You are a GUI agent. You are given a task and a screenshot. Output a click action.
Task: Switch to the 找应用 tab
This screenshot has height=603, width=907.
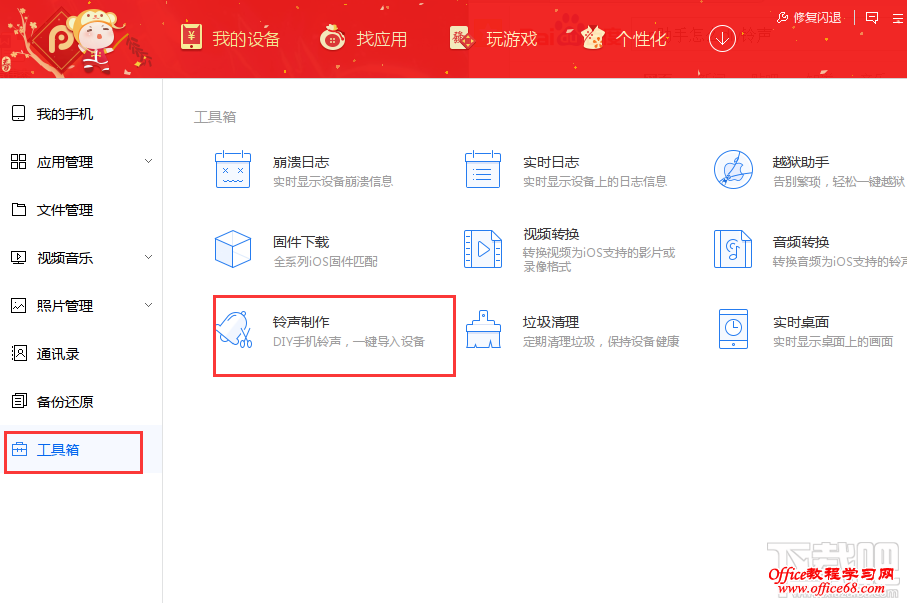tap(364, 39)
